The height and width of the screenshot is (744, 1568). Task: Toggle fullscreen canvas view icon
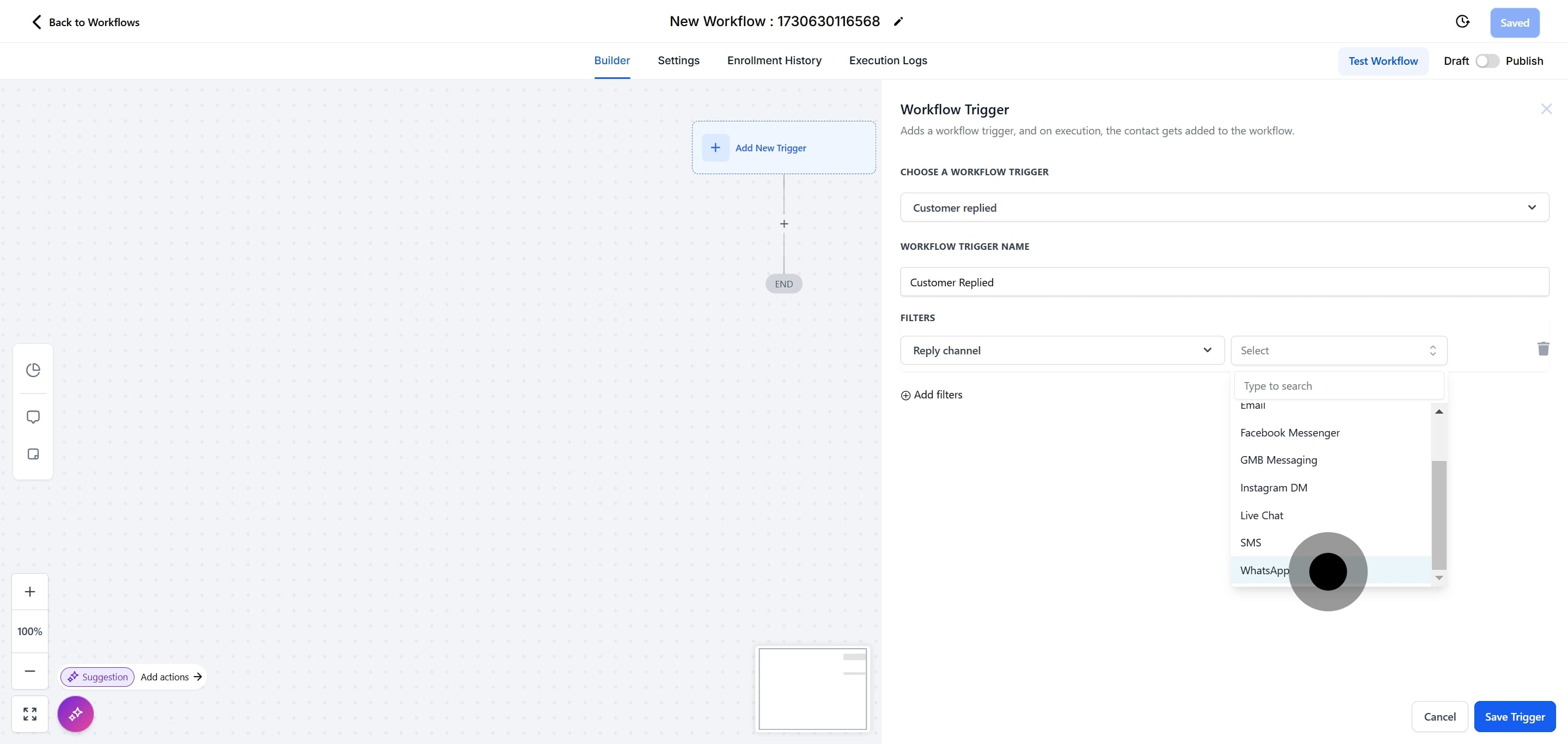[x=30, y=714]
